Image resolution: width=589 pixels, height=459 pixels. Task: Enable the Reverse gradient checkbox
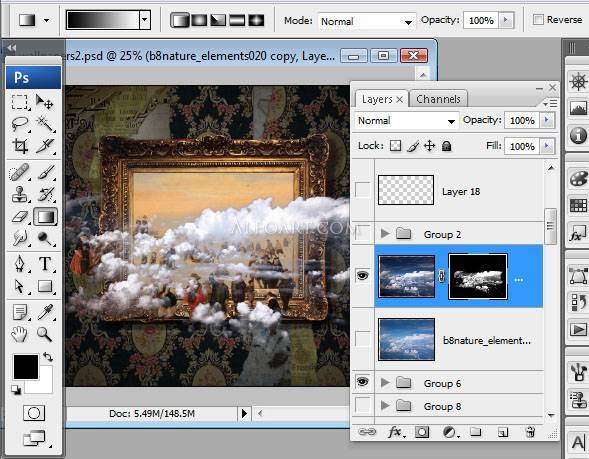[x=538, y=19]
